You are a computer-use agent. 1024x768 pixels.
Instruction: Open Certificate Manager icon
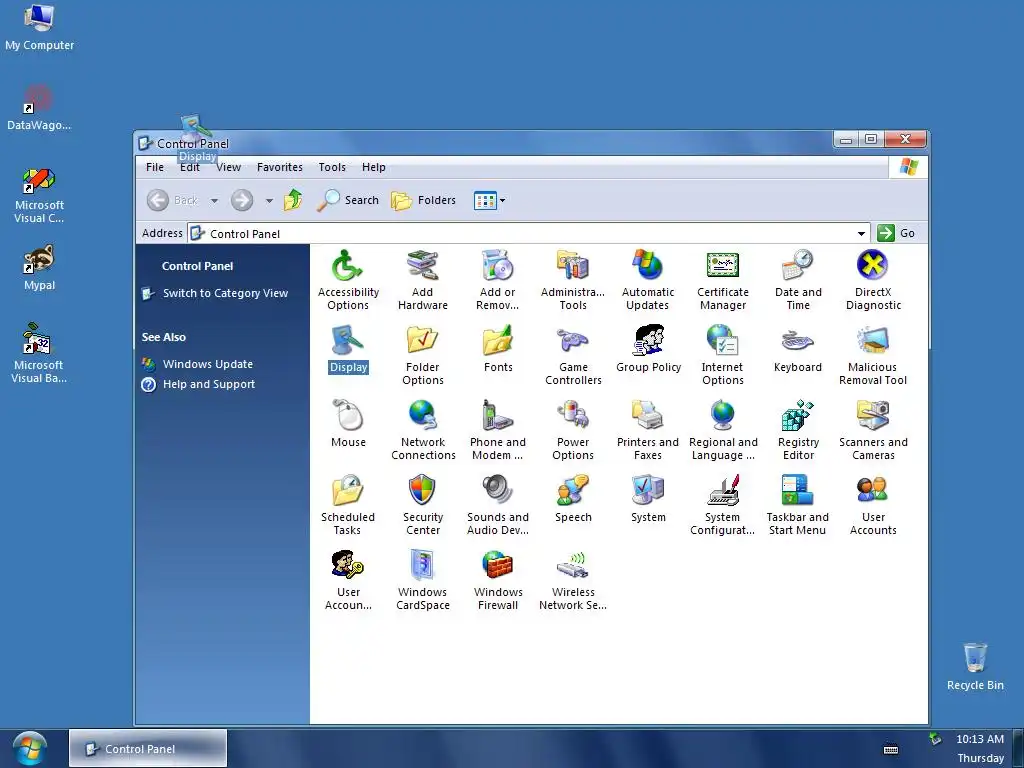point(723,280)
